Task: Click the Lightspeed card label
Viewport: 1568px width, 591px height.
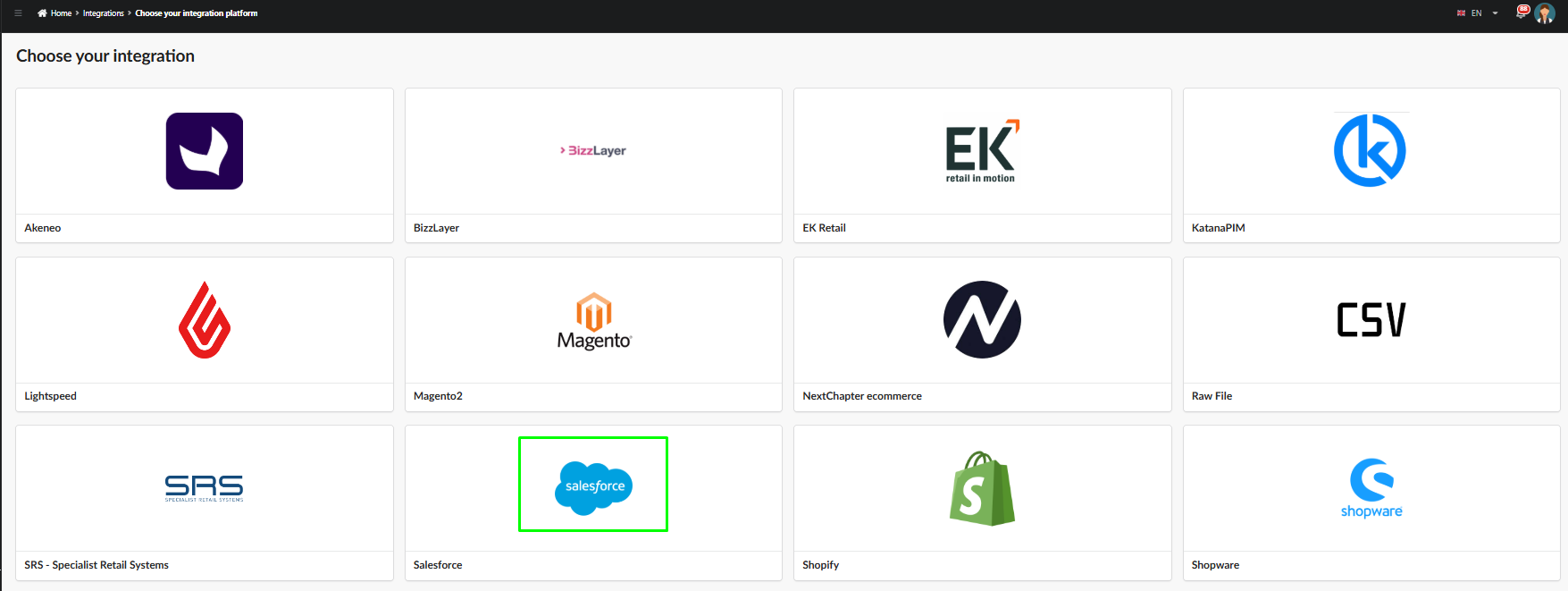Action: (50, 396)
